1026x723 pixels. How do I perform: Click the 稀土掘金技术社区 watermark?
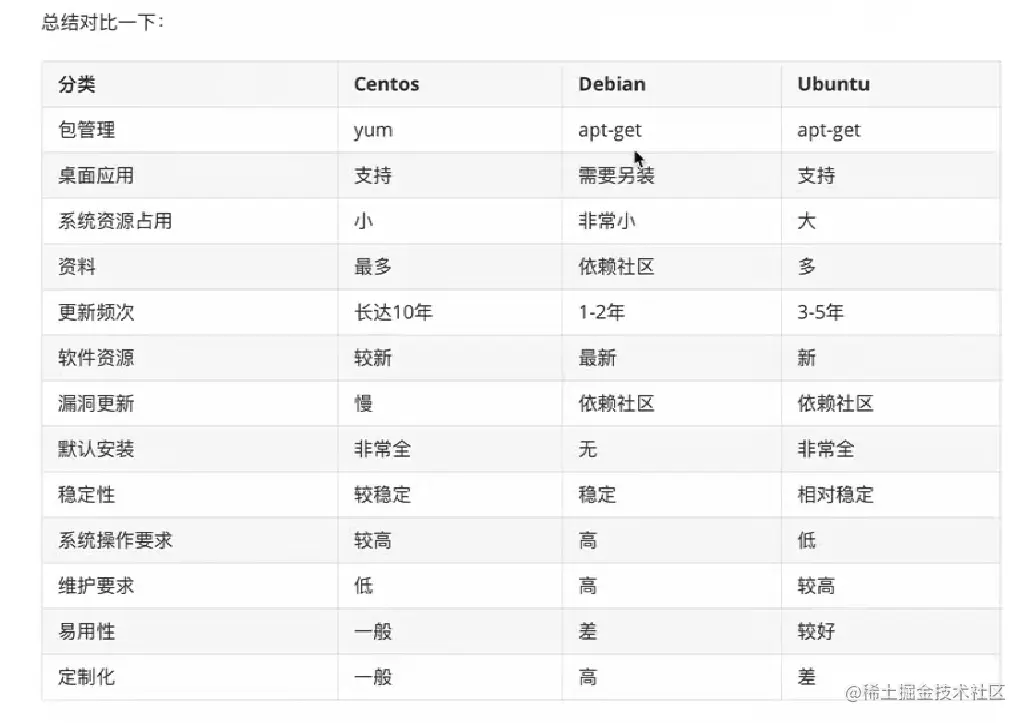coord(925,693)
